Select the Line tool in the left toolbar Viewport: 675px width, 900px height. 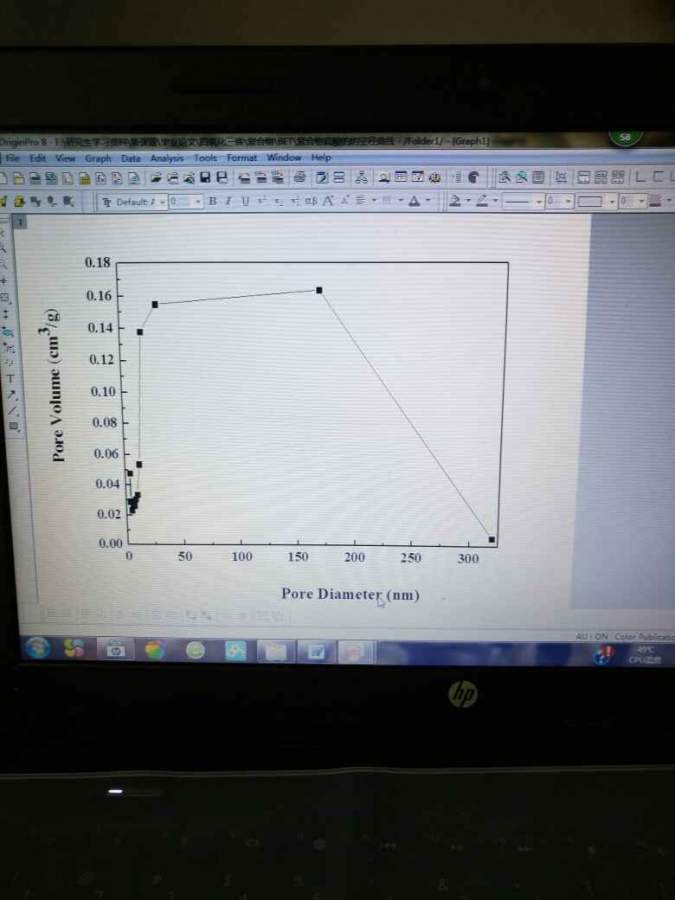pyautogui.click(x=13, y=410)
